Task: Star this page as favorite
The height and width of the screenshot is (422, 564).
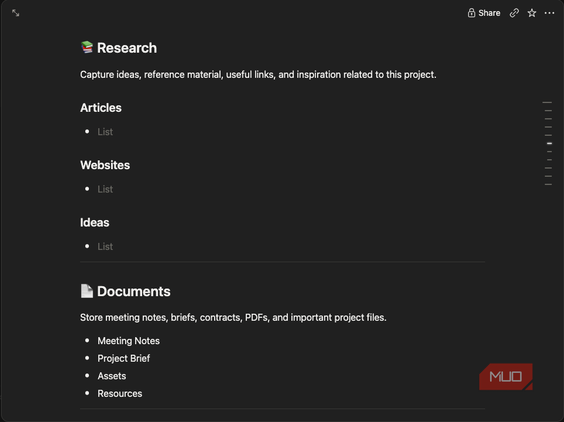Action: click(532, 13)
